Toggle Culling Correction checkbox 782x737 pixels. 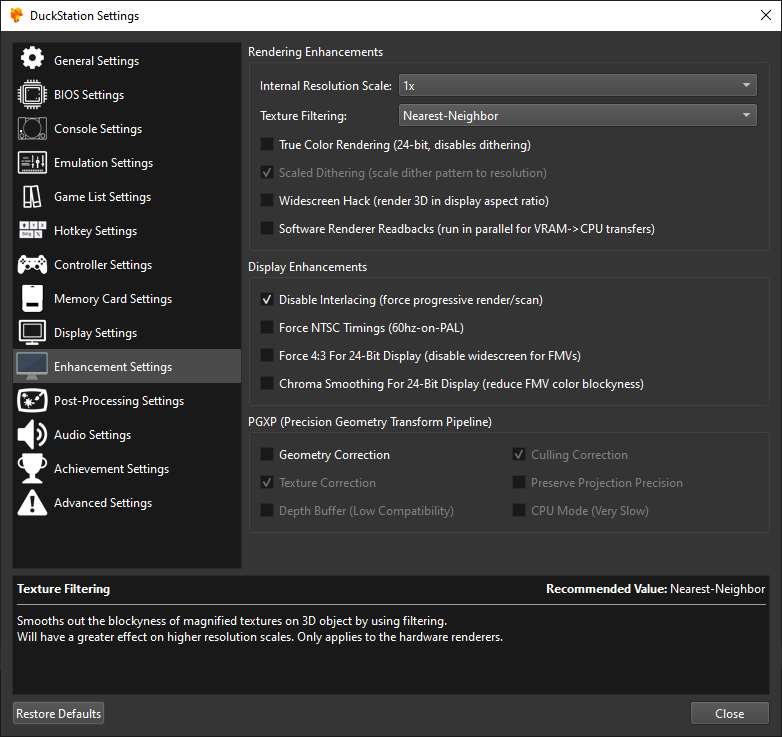pos(519,455)
